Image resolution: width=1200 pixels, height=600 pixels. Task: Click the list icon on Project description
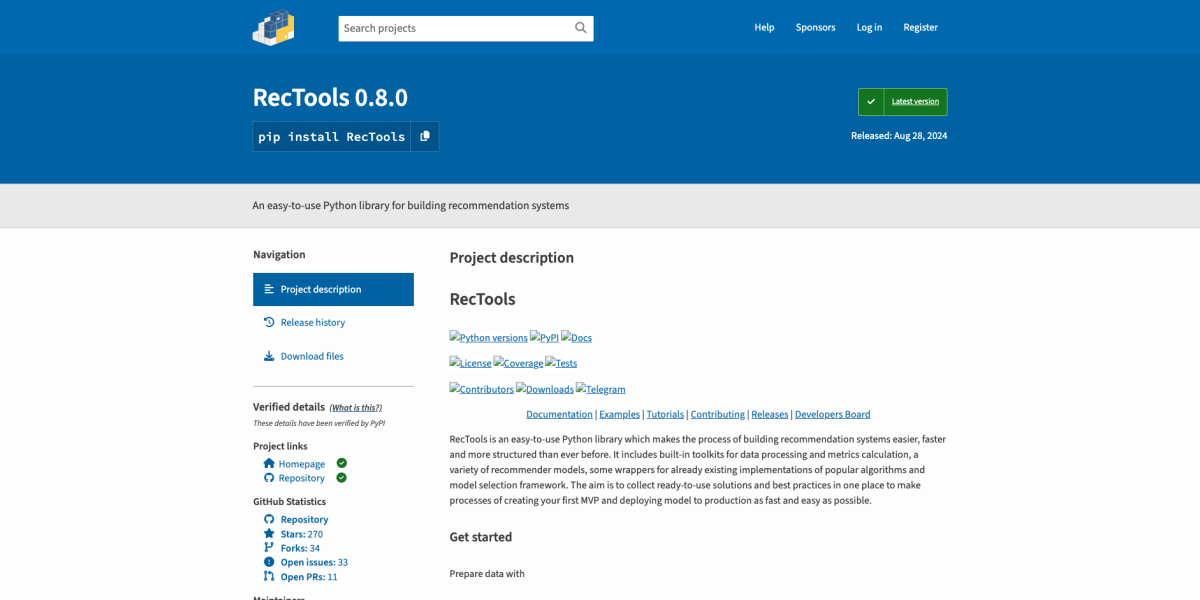pos(268,288)
